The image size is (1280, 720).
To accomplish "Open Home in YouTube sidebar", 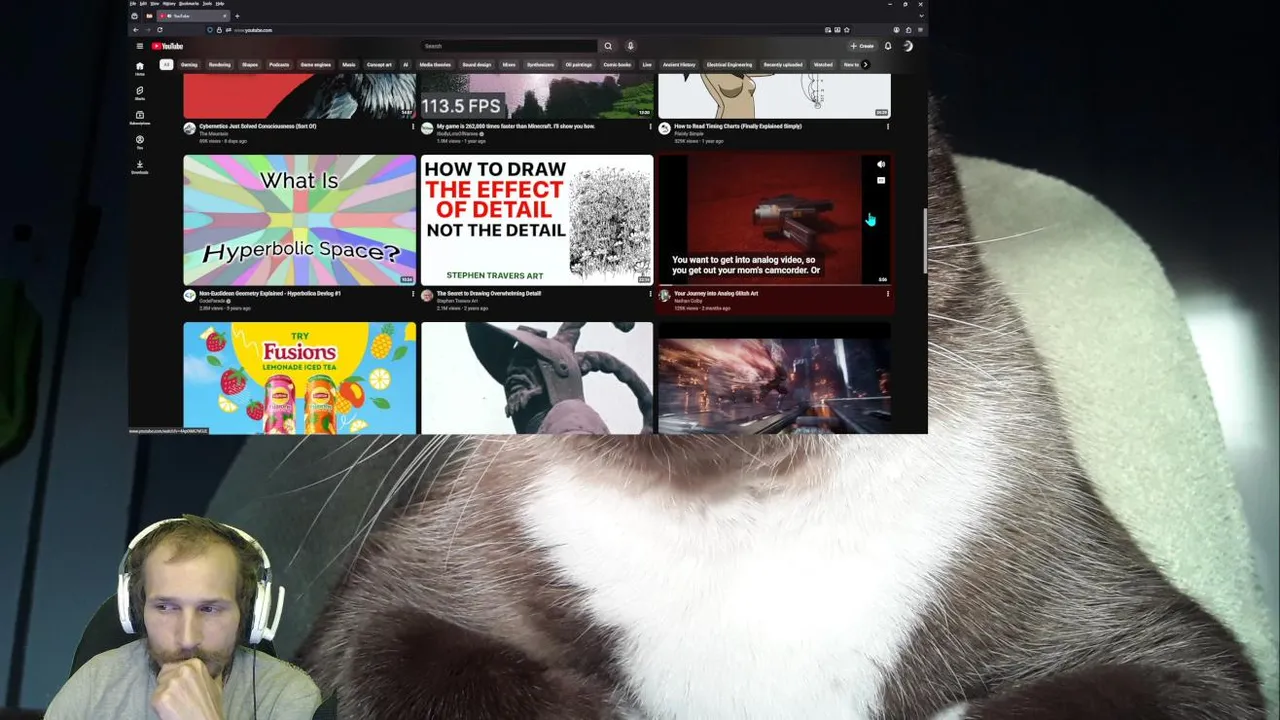I will (x=140, y=68).
